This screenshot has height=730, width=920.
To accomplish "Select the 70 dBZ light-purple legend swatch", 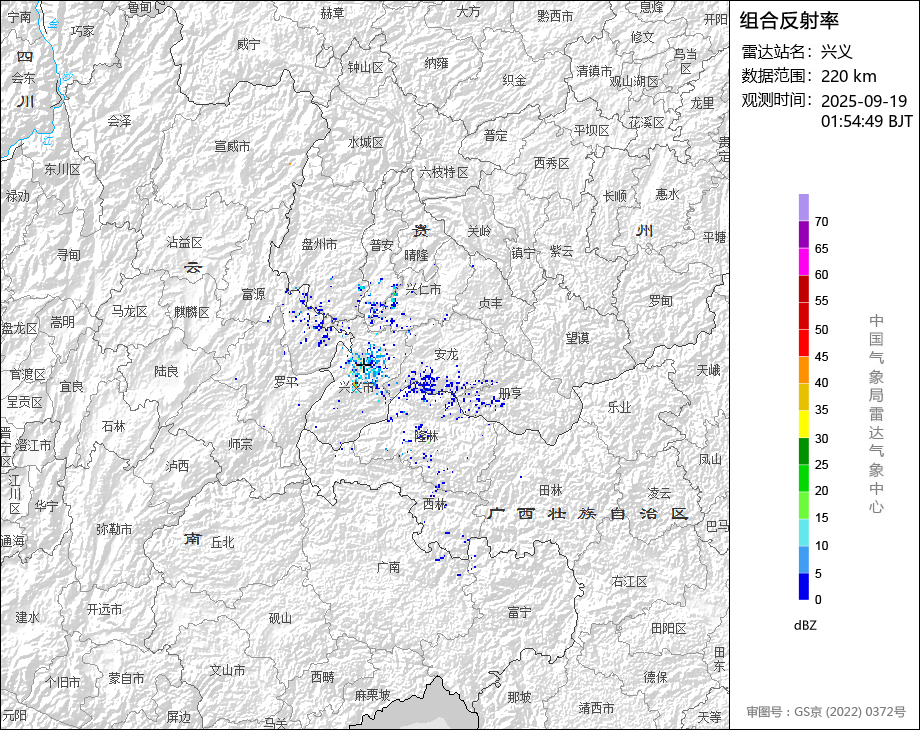I will click(803, 207).
